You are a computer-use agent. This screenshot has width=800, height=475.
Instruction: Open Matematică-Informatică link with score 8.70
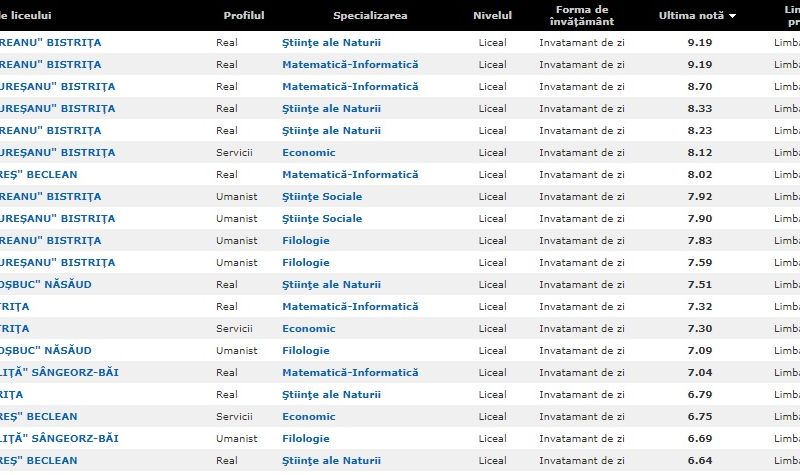coord(350,86)
